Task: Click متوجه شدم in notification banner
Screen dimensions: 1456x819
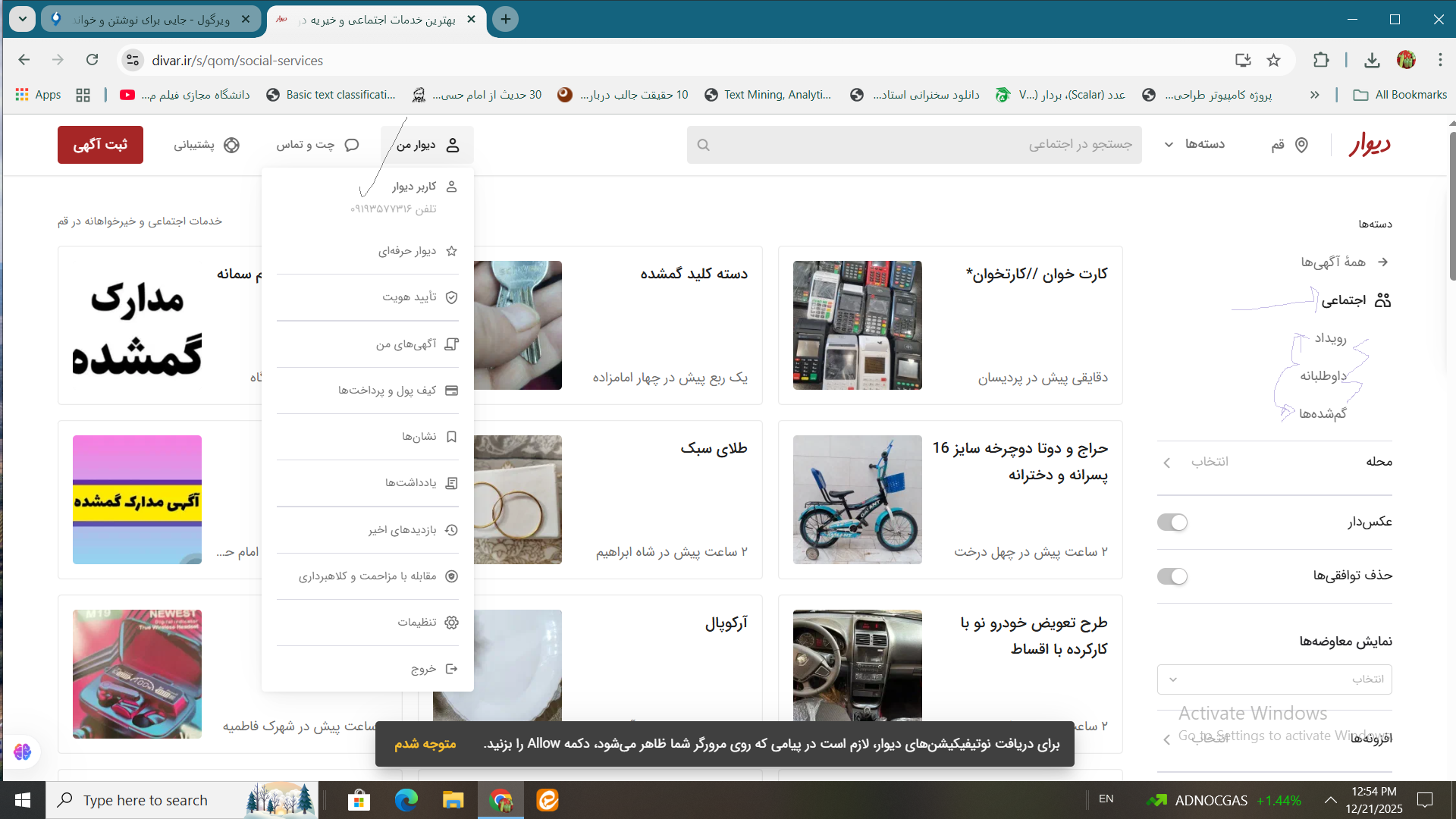Action: click(x=425, y=744)
